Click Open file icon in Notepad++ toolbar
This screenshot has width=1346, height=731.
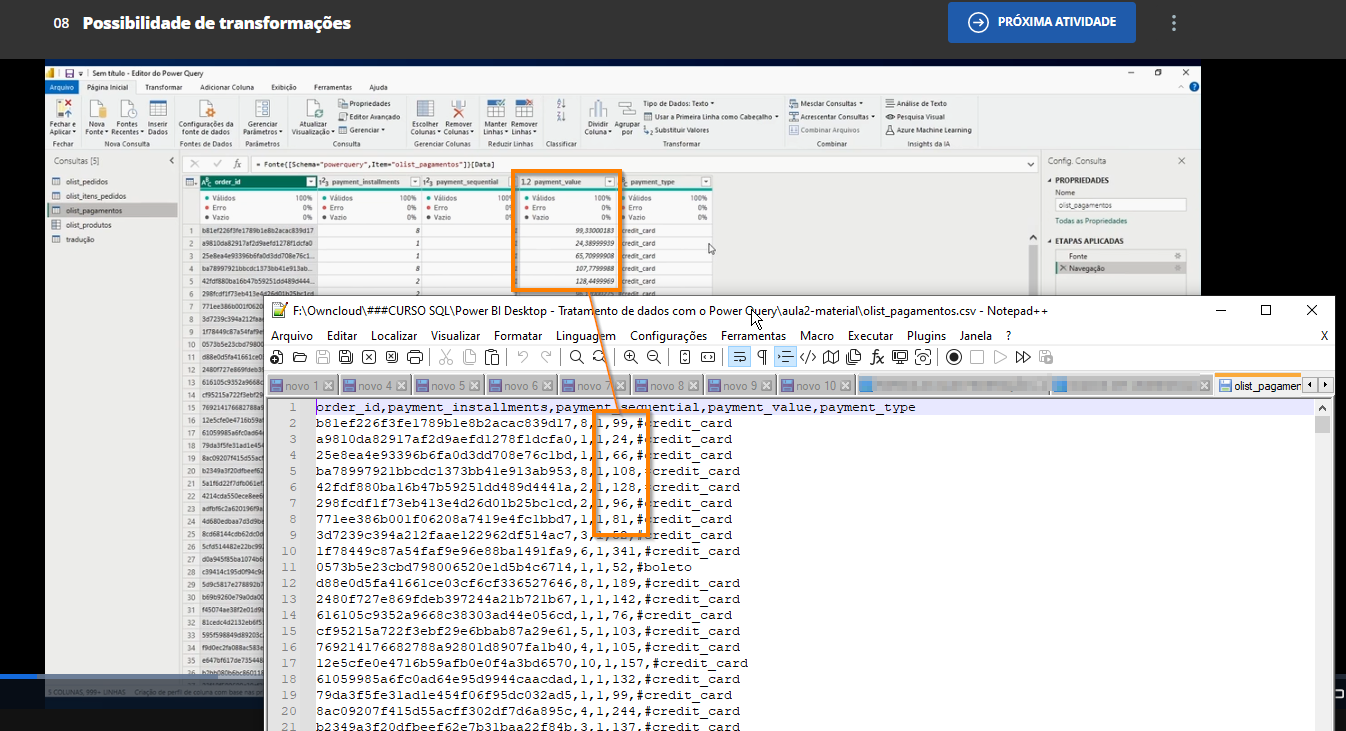300,357
